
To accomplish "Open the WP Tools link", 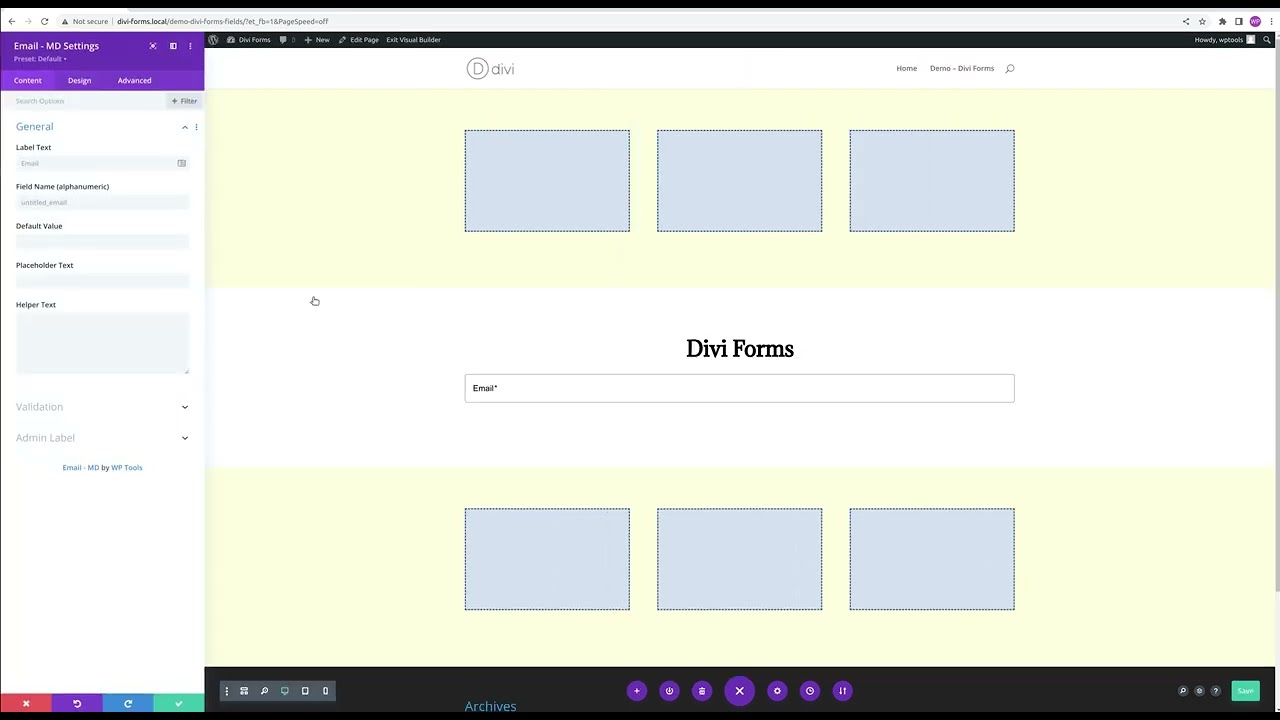I will point(127,468).
